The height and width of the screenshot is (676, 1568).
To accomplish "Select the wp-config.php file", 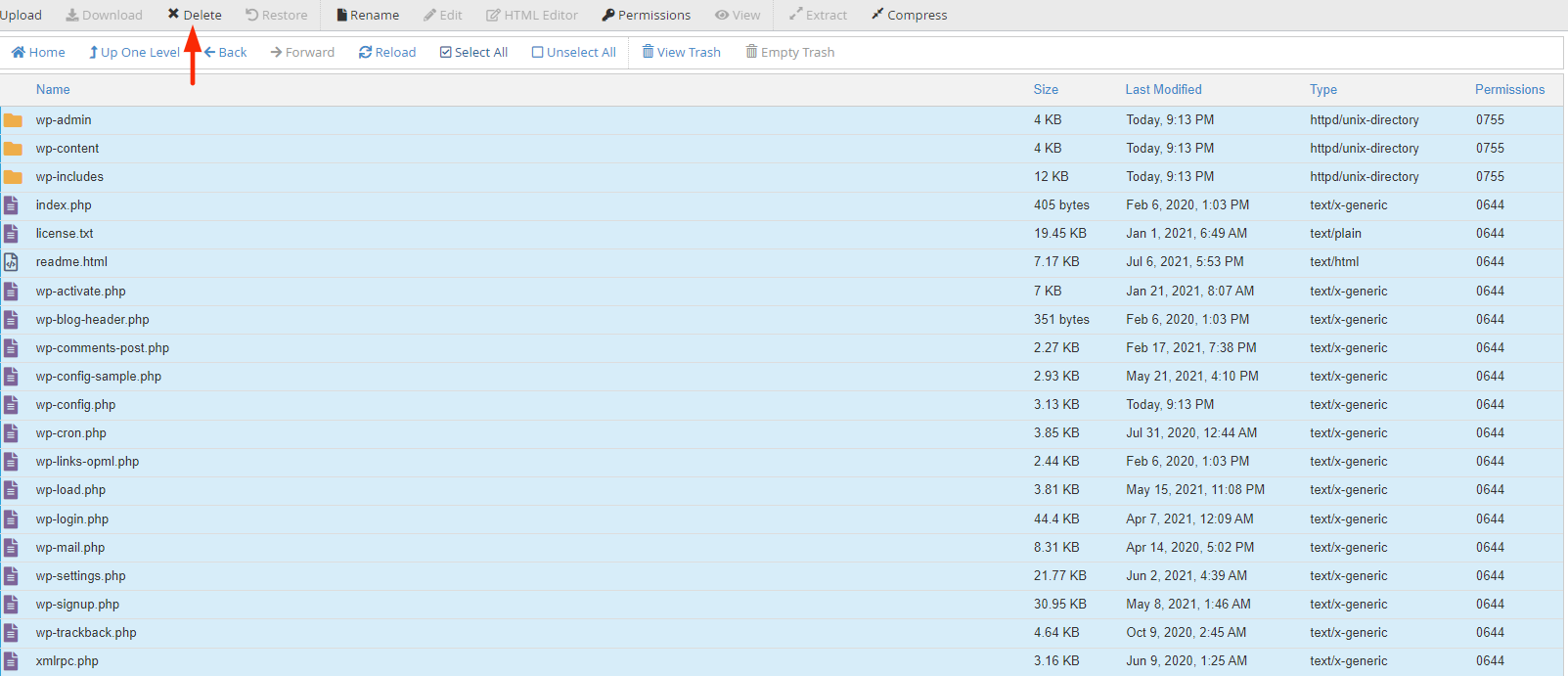I will [x=75, y=405].
